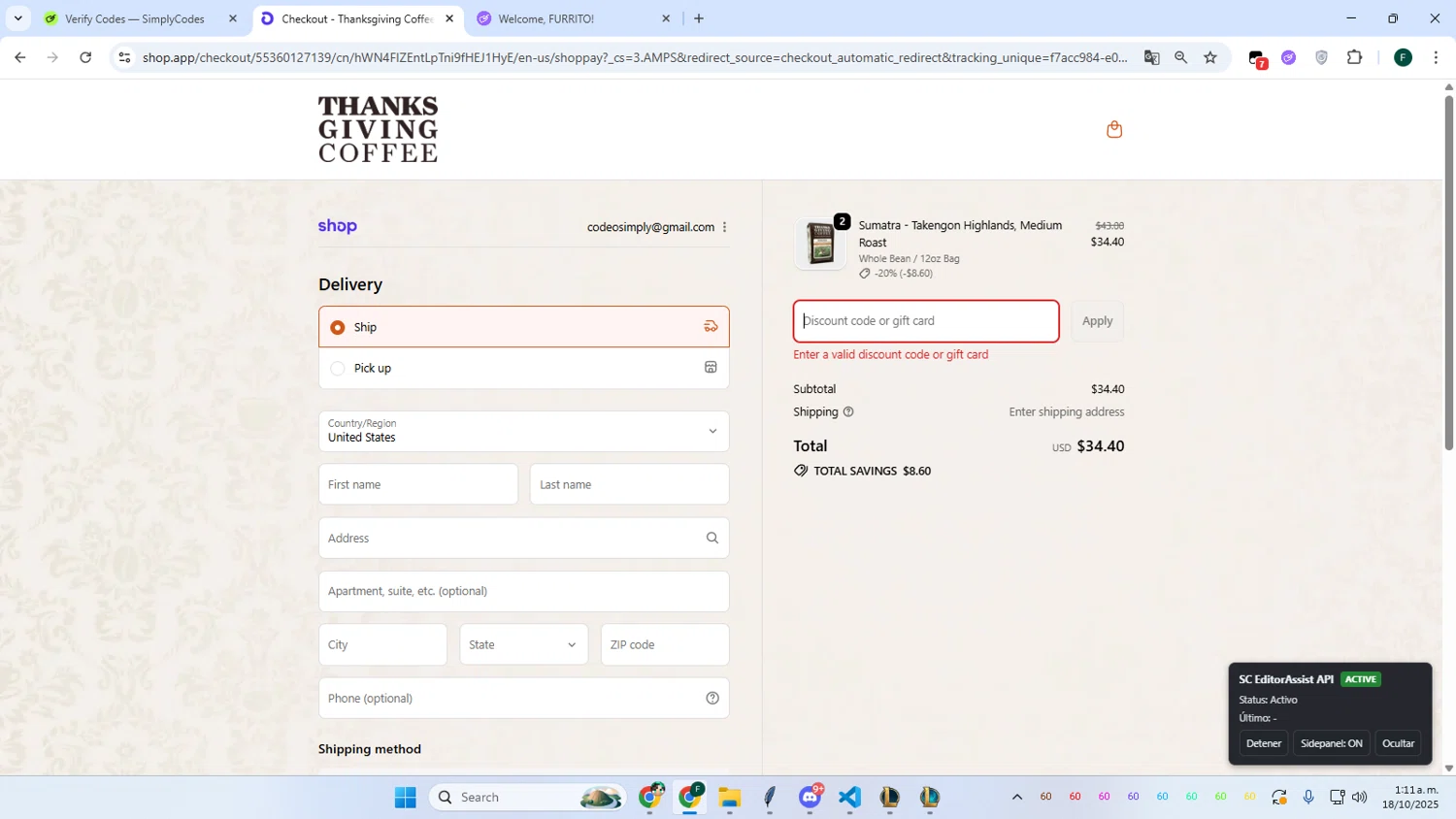The image size is (1456, 819).
Task: Click the TOTAL SAVINGS $8.60 text
Action: [x=872, y=471]
